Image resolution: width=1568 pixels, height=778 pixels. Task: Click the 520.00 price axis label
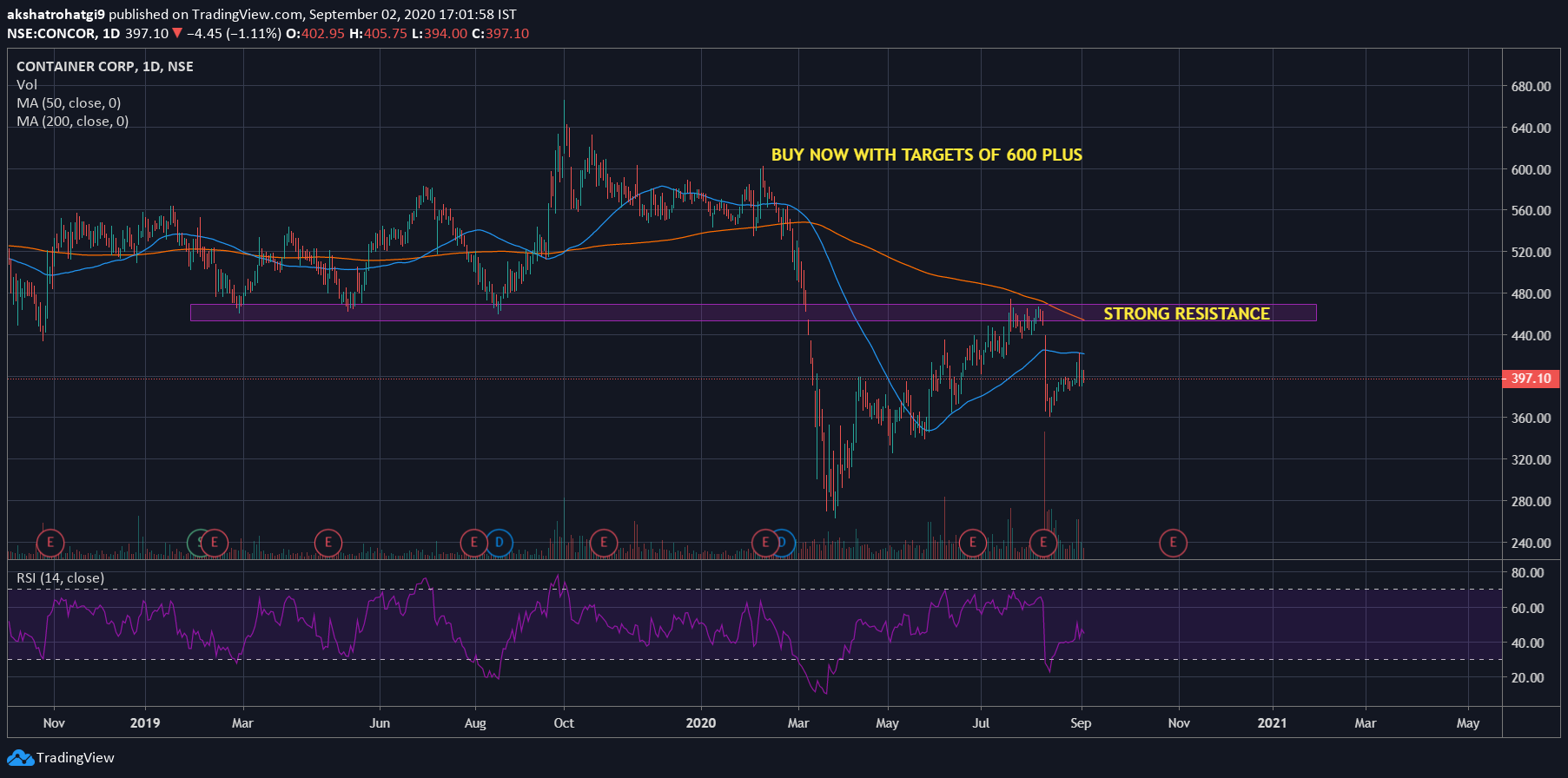pos(1531,252)
